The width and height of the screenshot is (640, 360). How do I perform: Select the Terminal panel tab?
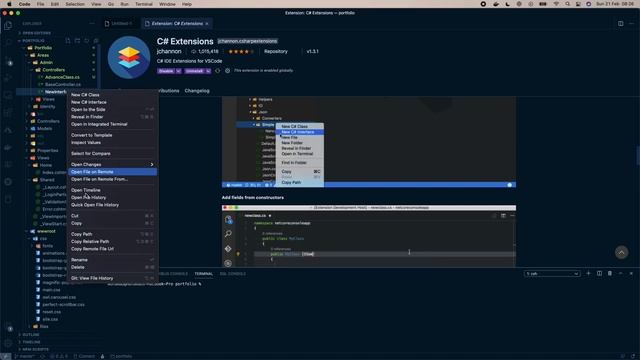tap(203, 273)
